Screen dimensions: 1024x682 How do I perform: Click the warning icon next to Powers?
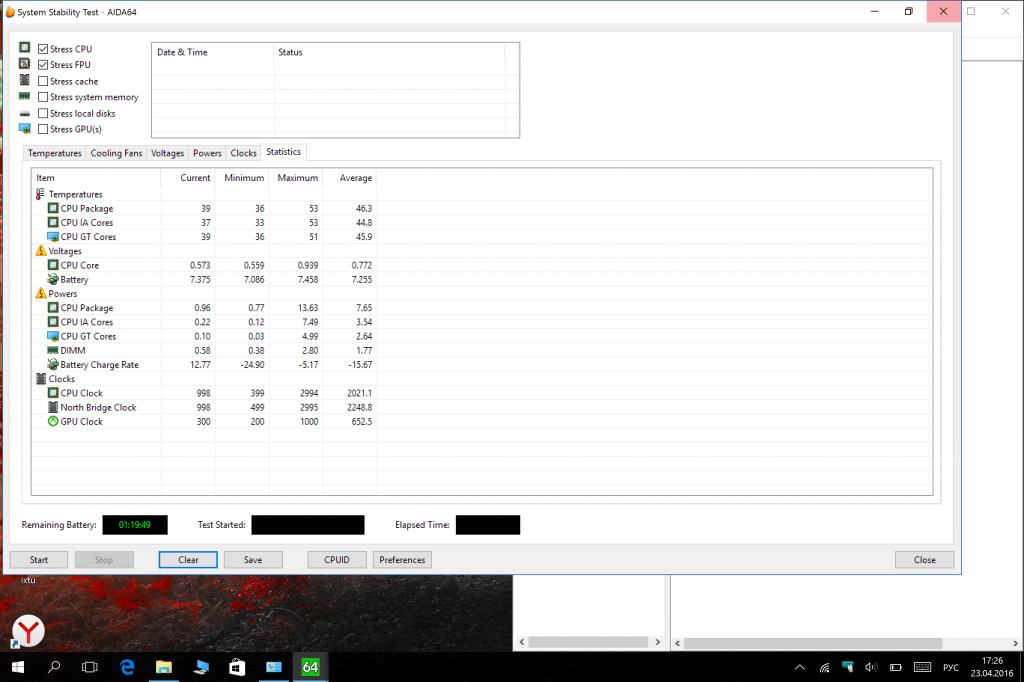(40, 293)
